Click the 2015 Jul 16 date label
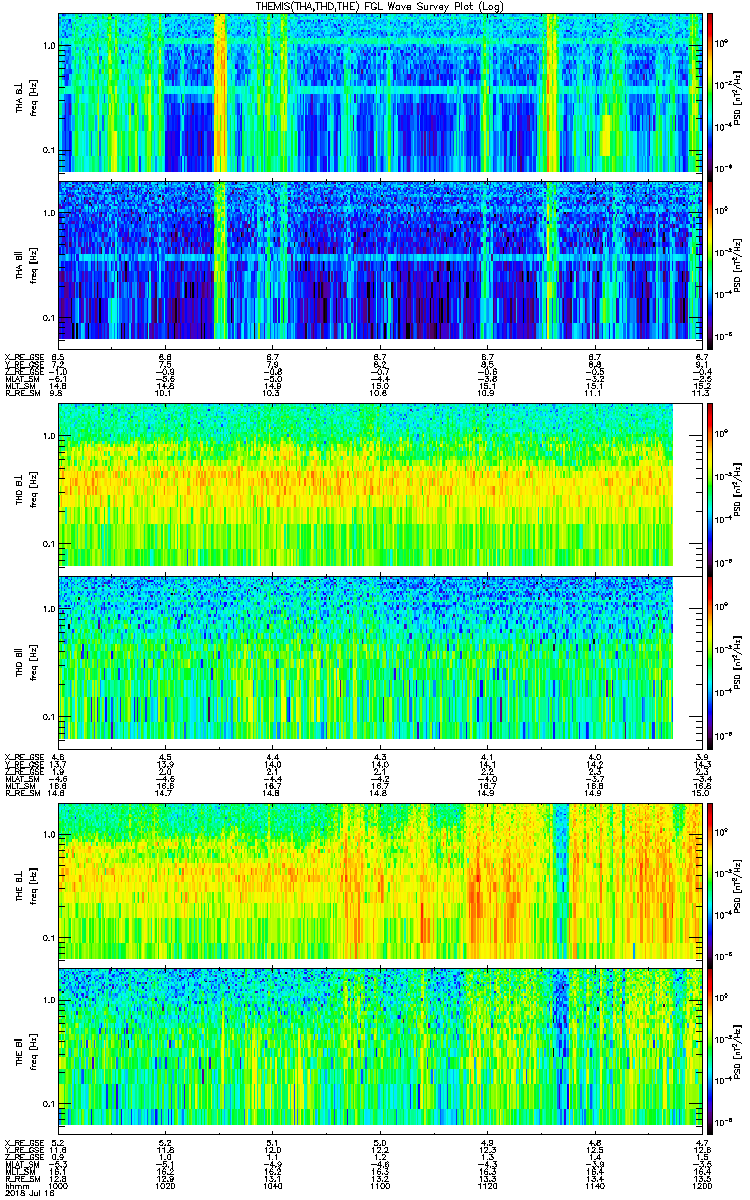 click(26, 1193)
